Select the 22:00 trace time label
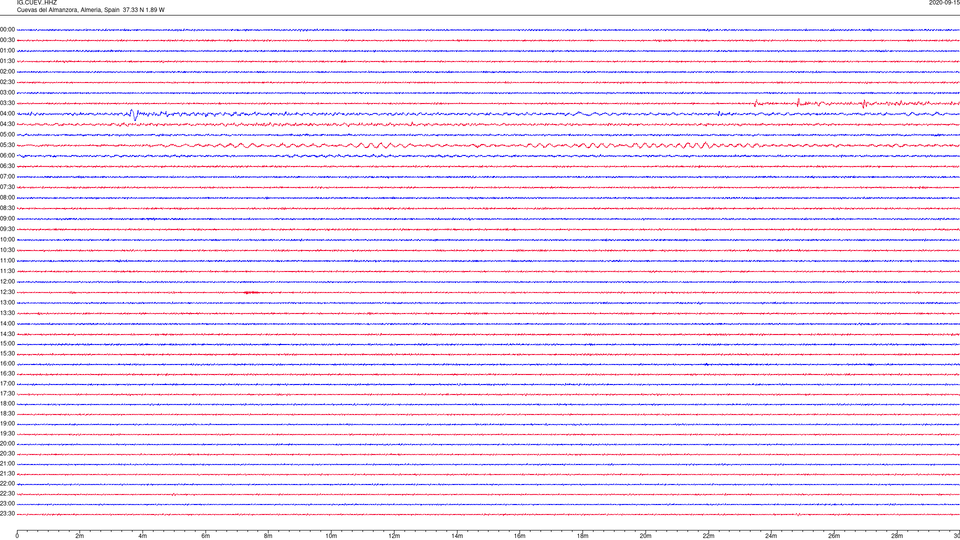Viewport: 960px width, 540px height. [7, 484]
